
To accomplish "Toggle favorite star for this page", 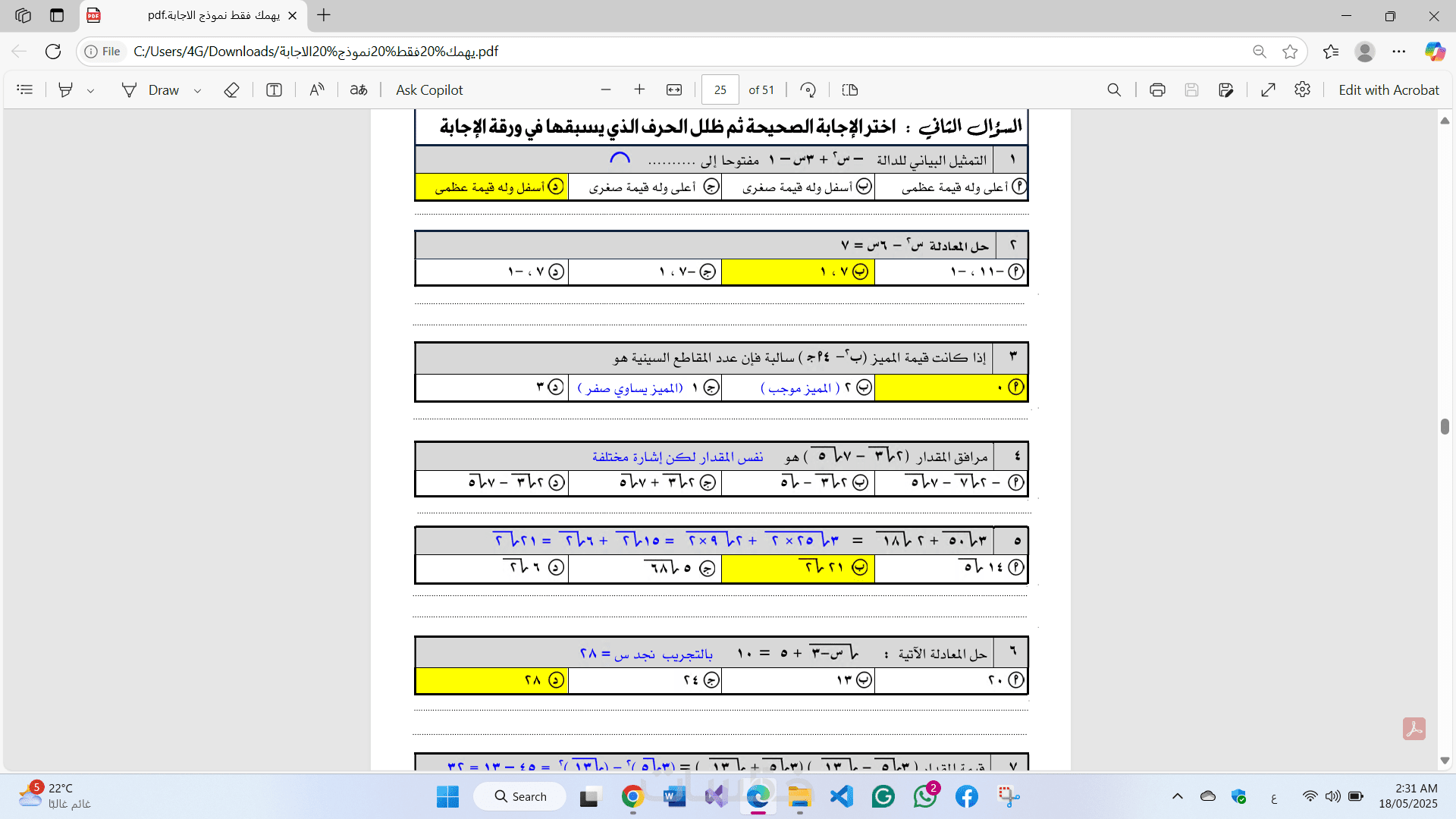I will pos(1290,52).
